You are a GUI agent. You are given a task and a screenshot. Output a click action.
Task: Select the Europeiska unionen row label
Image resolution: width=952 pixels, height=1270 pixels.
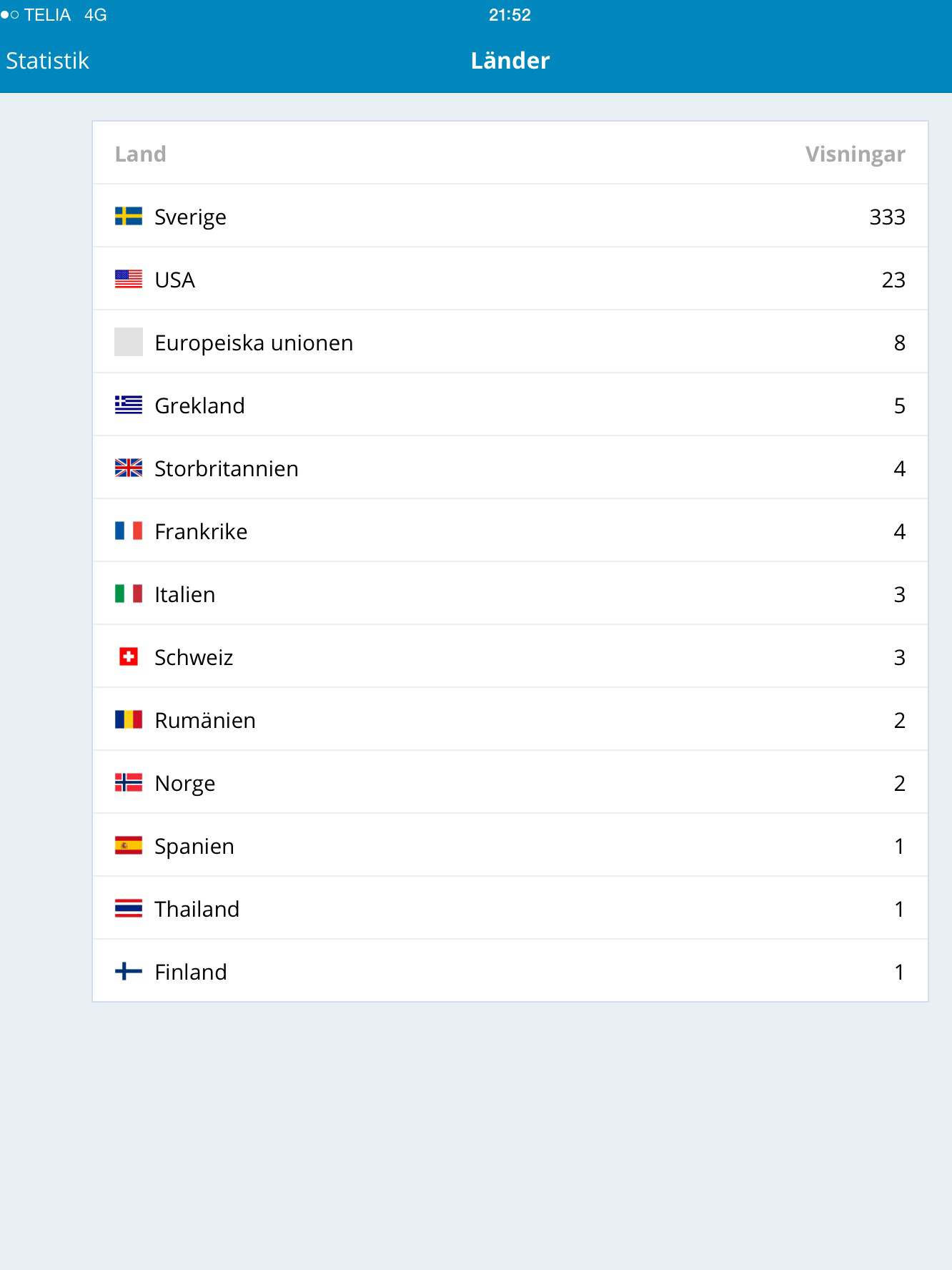tap(254, 343)
